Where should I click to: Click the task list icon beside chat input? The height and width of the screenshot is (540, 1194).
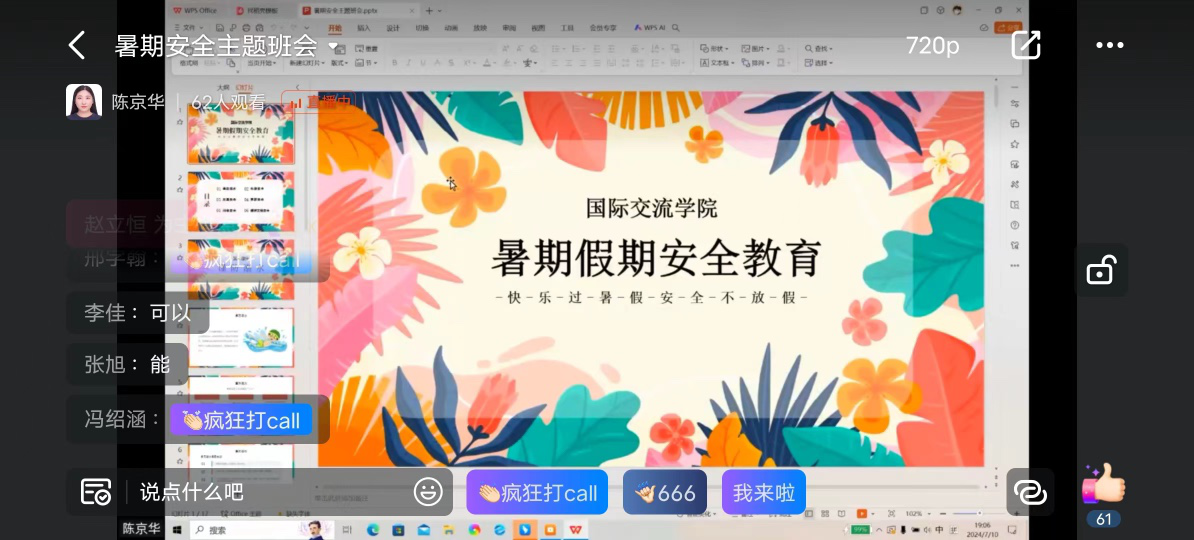[96, 492]
